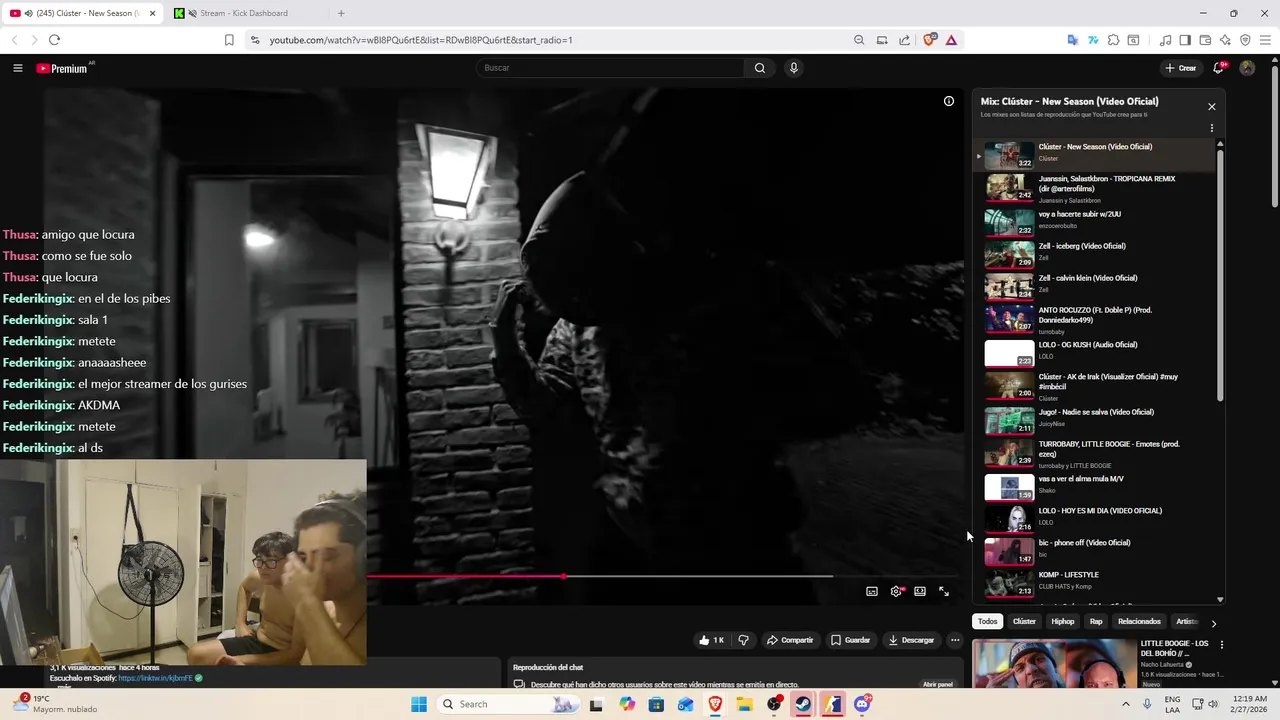
Task: Save the video with Guardar
Action: click(x=851, y=640)
